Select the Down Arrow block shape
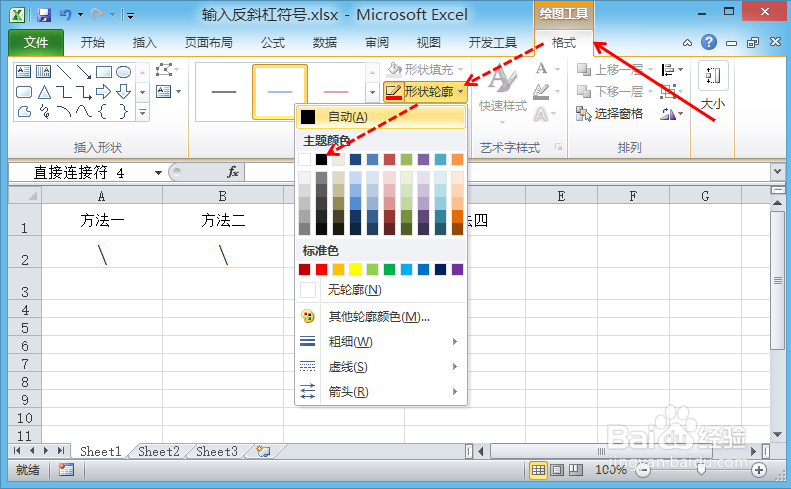The width and height of the screenshot is (791, 489). [x=124, y=92]
